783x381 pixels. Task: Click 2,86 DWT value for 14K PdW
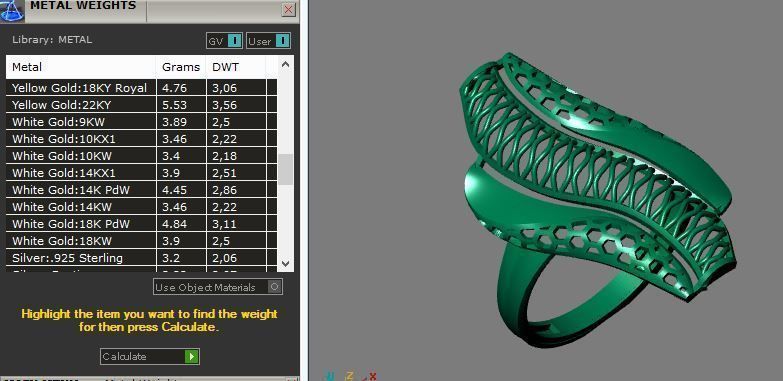coord(224,190)
